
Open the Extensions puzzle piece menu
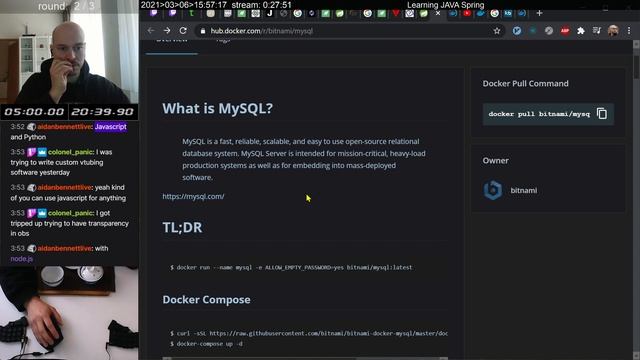click(x=581, y=31)
